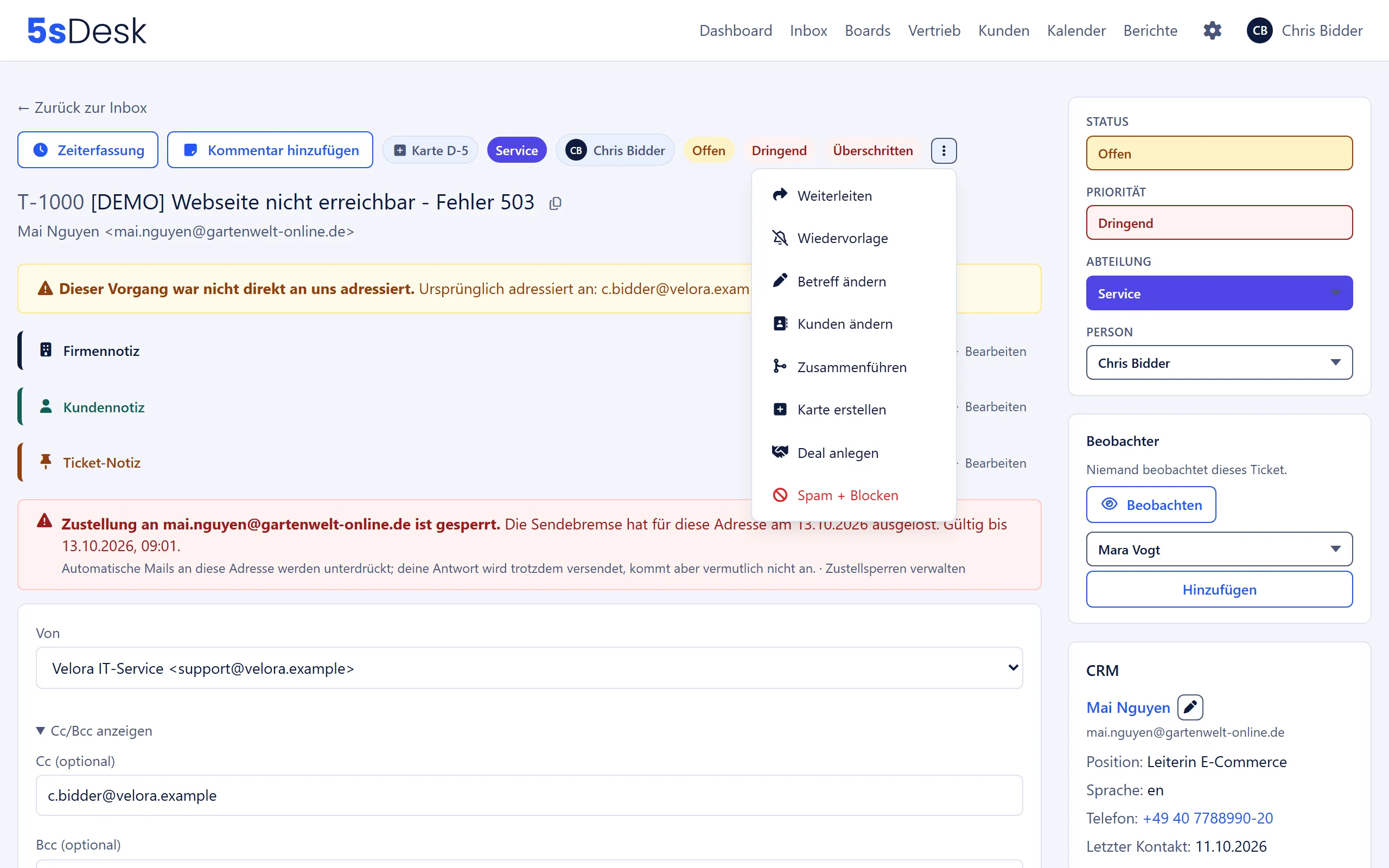Open Kunden in top navigation
1389x868 pixels.
pyautogui.click(x=1003, y=30)
